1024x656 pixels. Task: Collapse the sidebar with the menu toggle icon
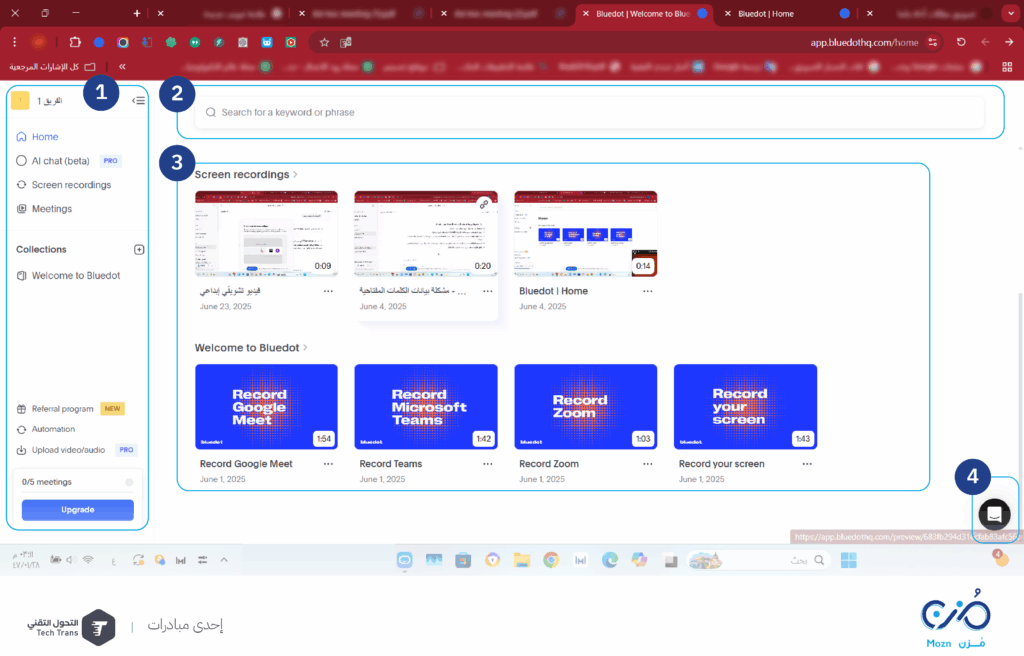pyautogui.click(x=138, y=101)
